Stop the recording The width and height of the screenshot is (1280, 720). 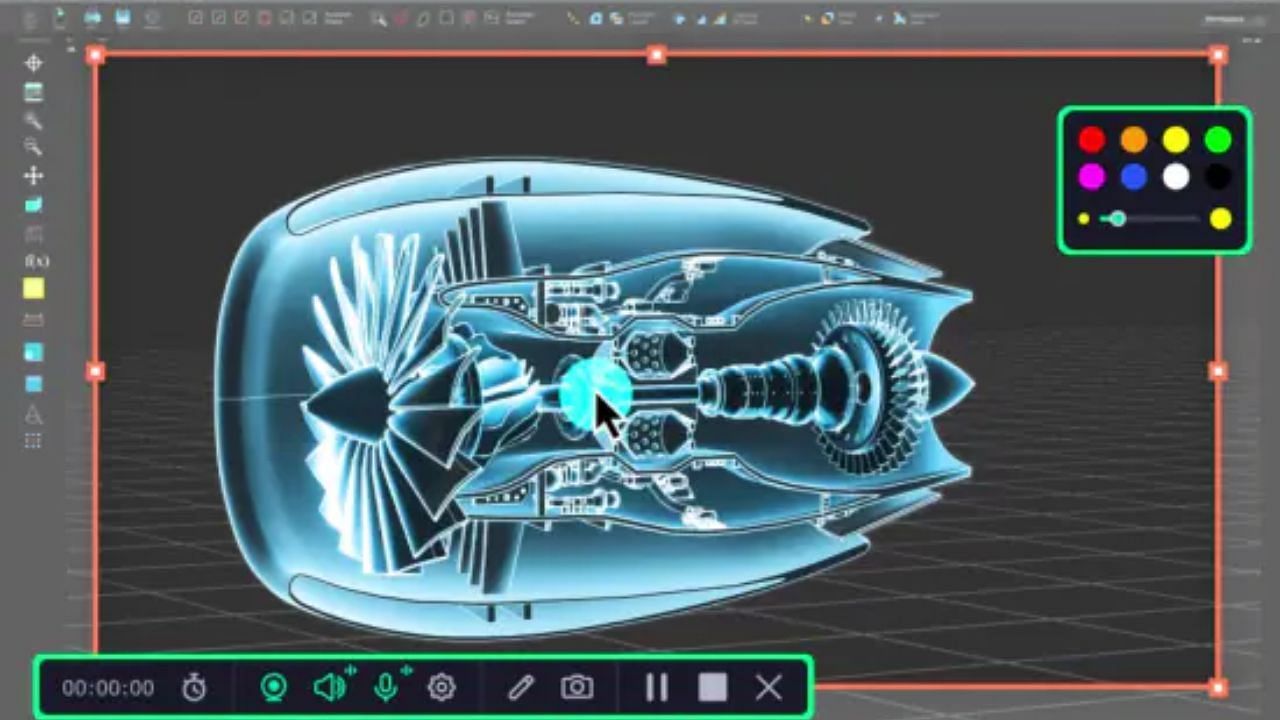713,687
